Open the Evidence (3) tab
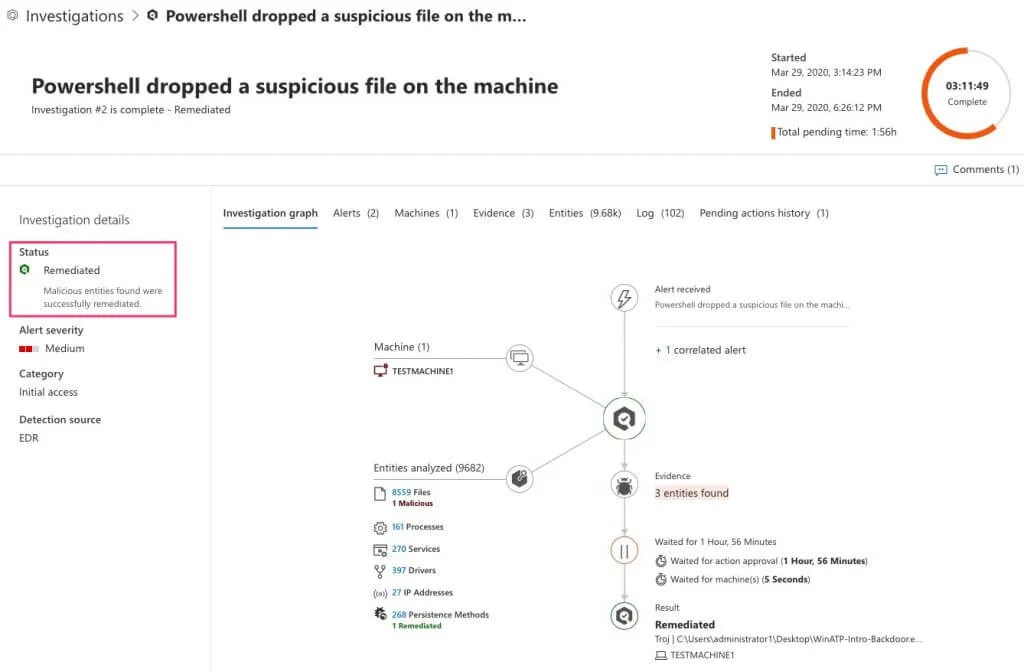Screen dimensions: 1024x672 pyautogui.click(x=503, y=213)
